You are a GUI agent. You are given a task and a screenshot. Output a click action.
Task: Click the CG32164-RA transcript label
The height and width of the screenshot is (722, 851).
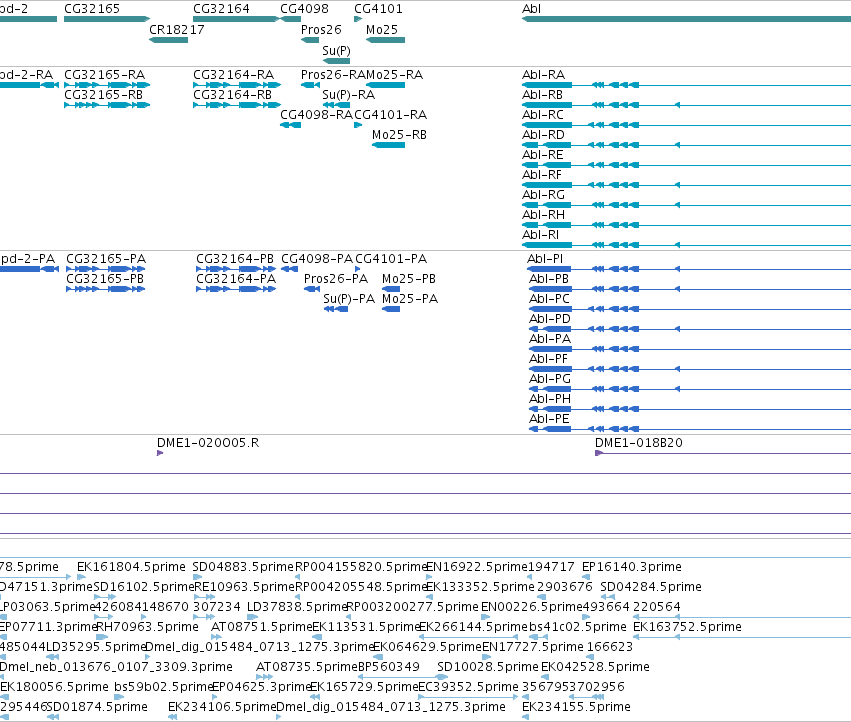point(233,74)
